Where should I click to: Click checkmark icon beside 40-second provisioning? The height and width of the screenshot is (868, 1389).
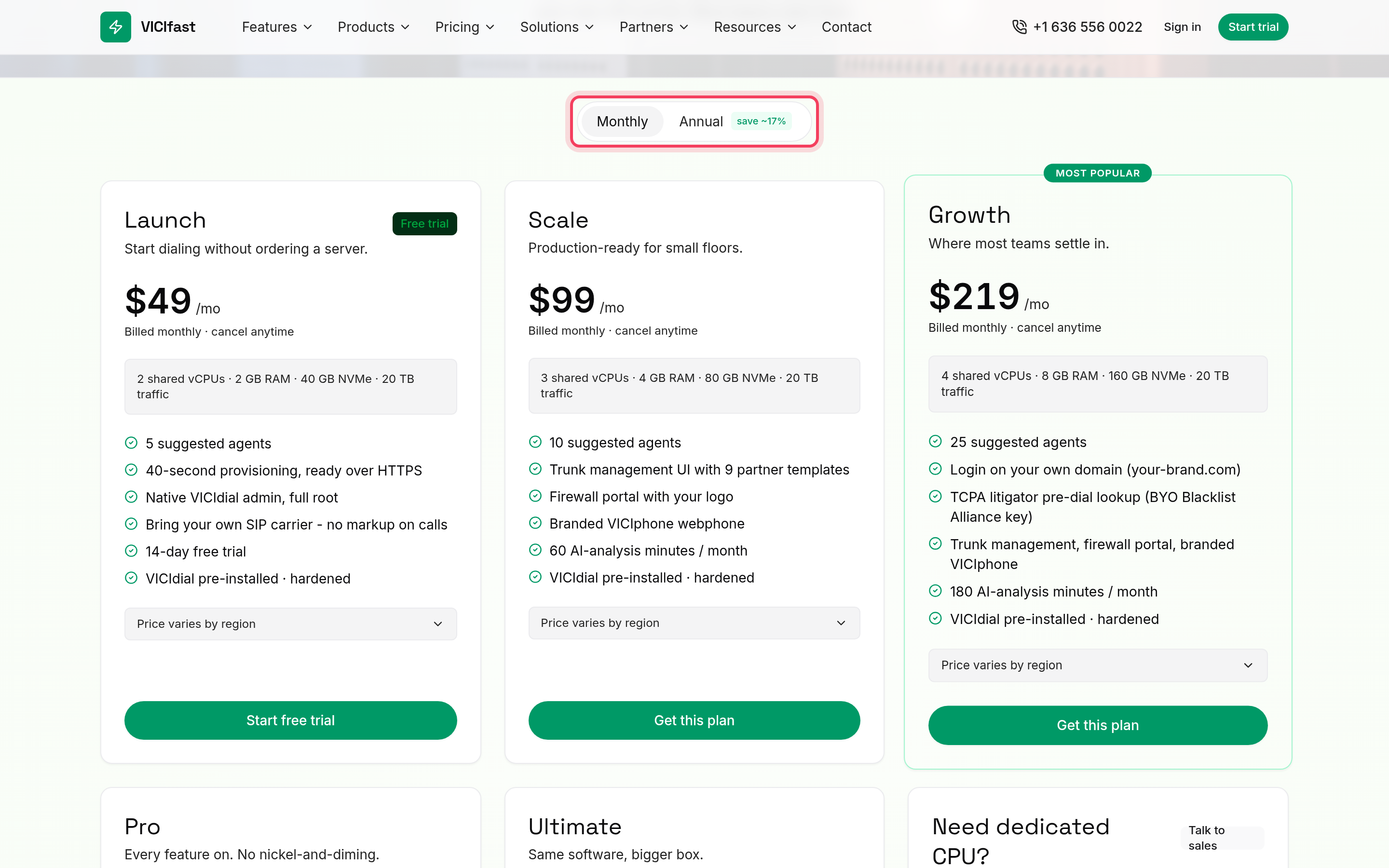132,470
